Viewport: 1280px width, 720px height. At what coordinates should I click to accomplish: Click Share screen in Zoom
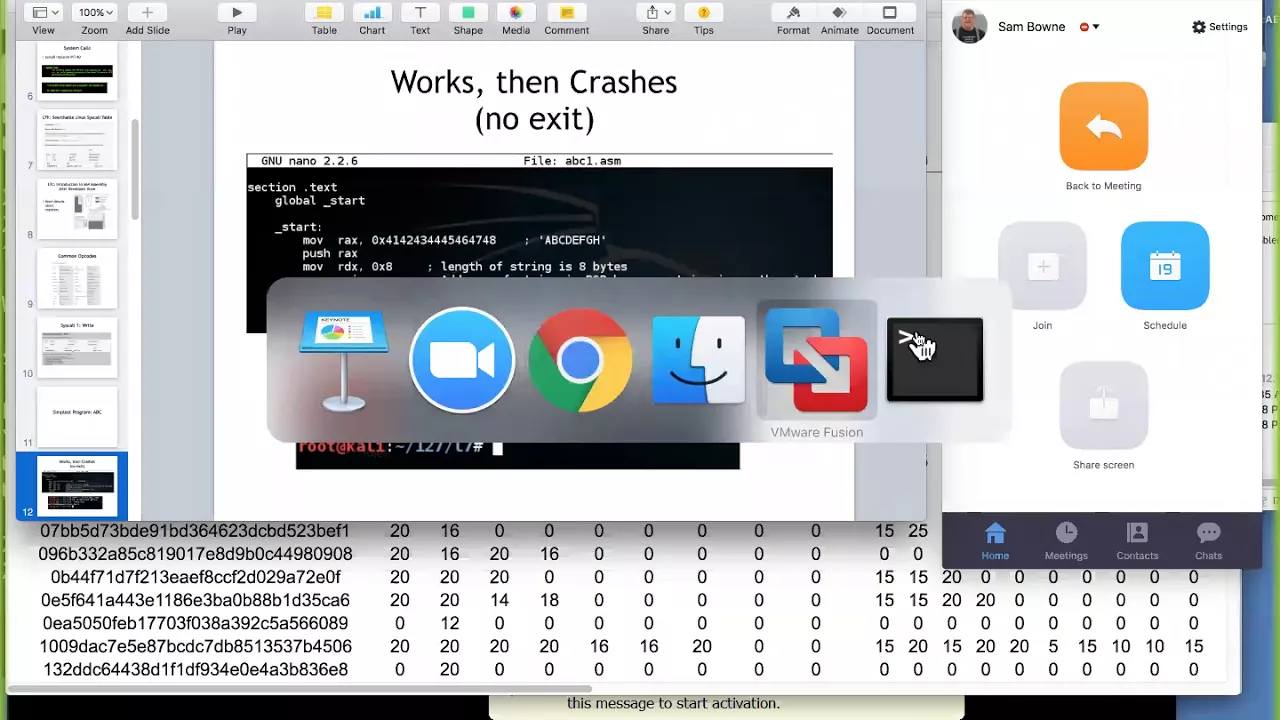1103,405
